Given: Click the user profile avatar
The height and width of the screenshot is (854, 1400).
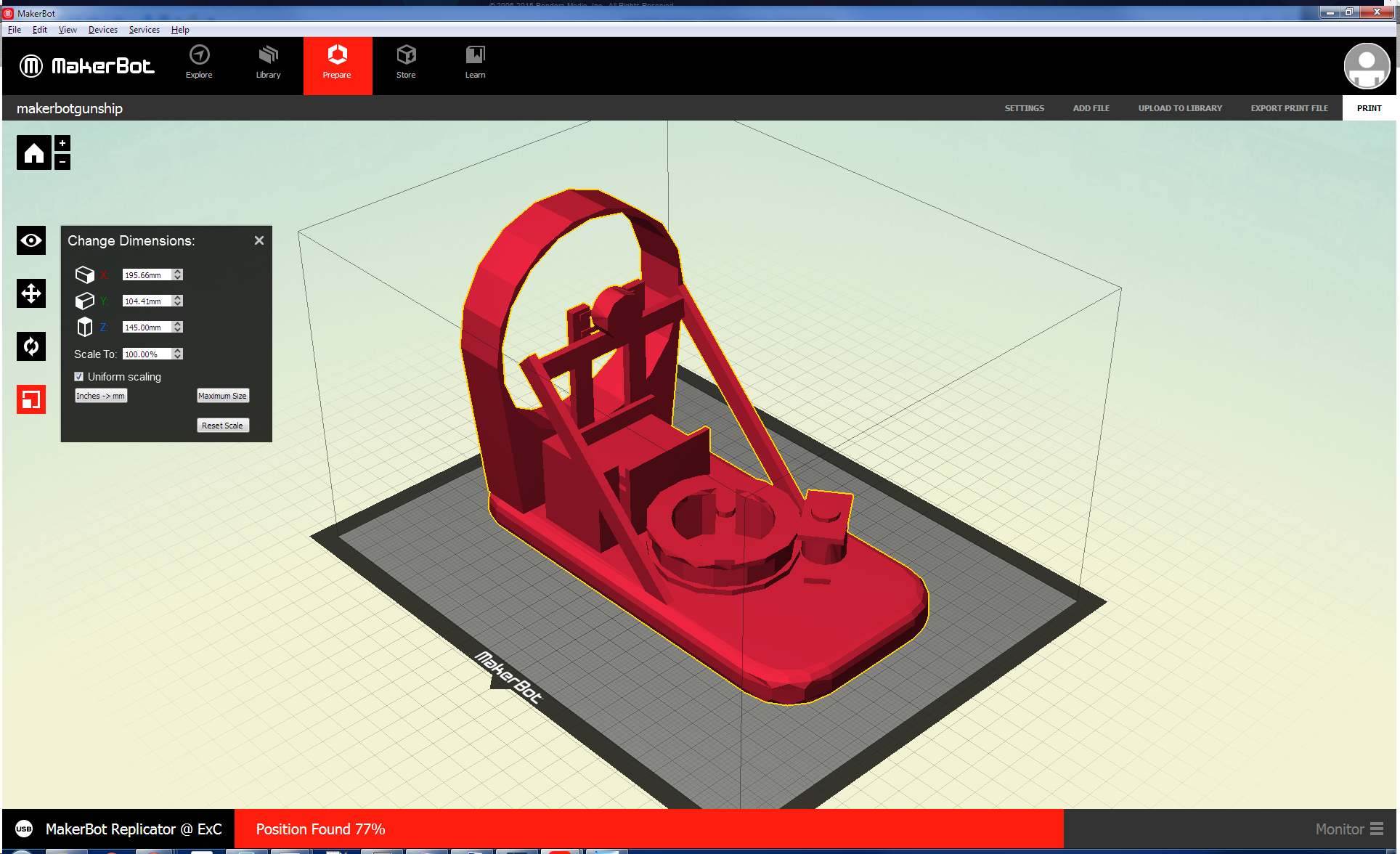Looking at the screenshot, I should pos(1367,66).
